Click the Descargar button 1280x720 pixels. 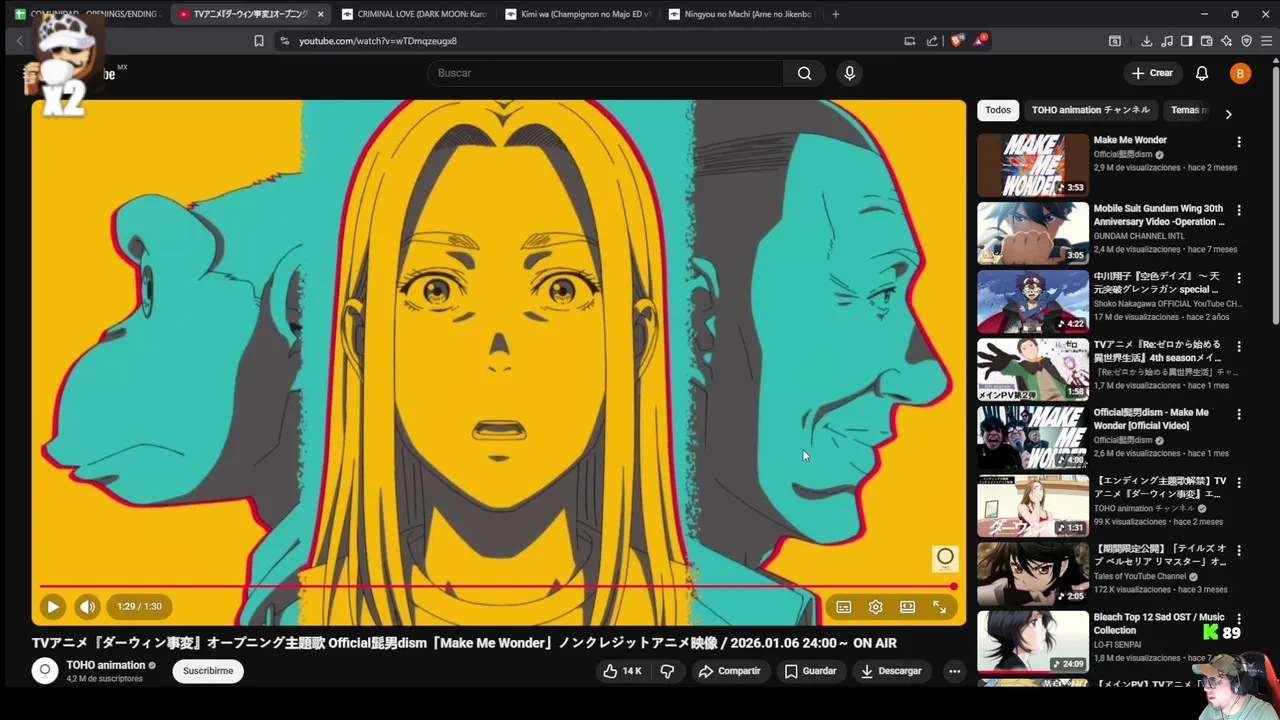coord(891,671)
